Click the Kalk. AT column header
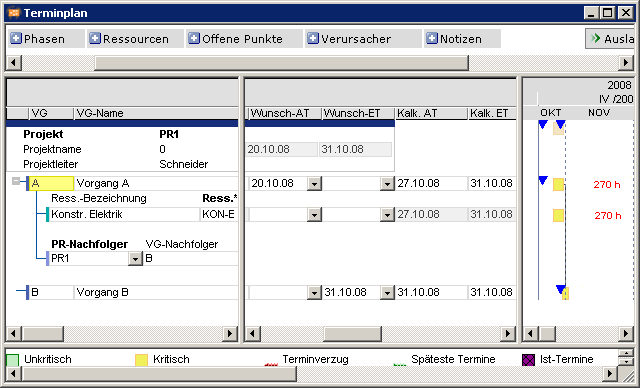 431,113
